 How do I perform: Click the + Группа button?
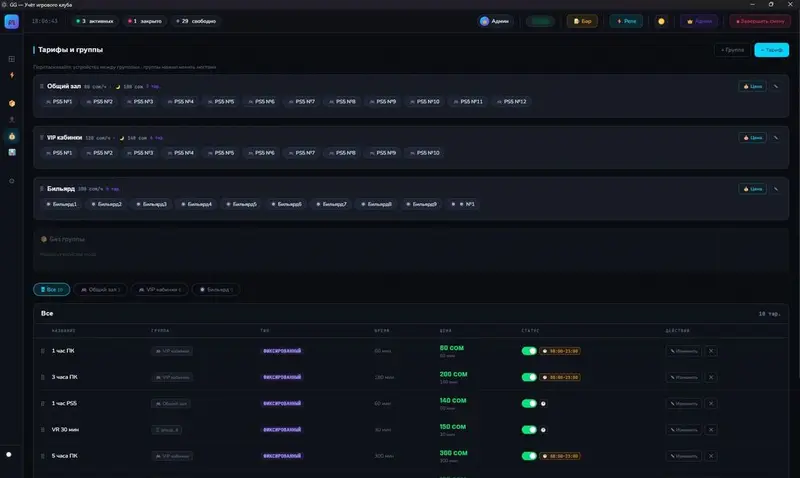(733, 50)
